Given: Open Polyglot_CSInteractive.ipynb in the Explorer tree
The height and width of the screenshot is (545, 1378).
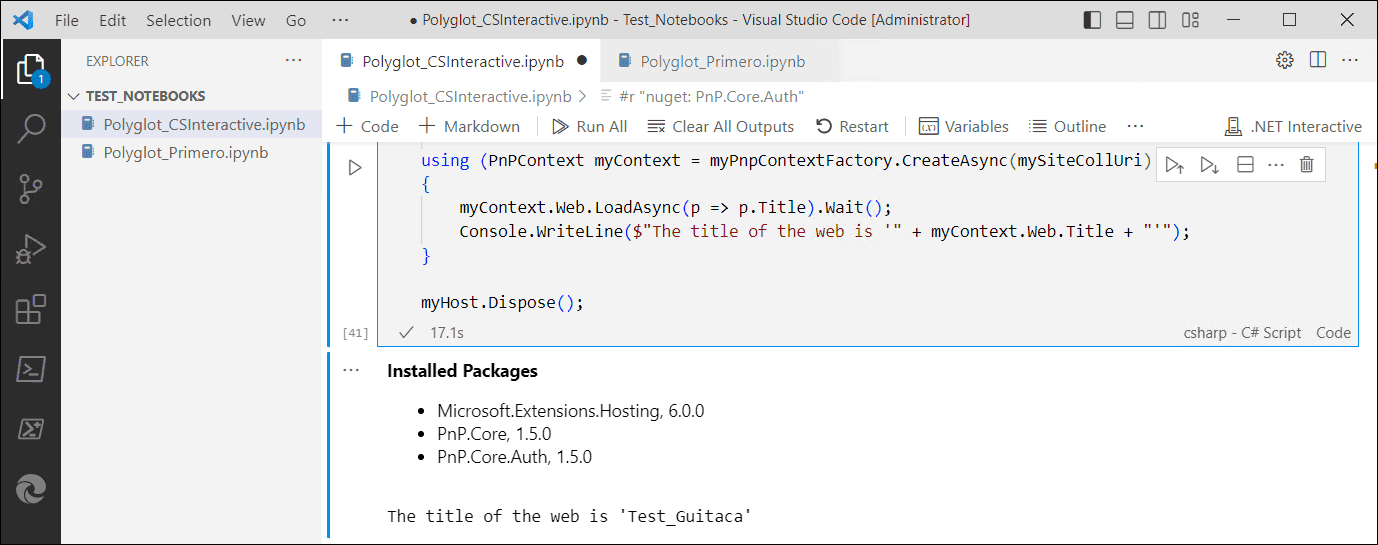Looking at the screenshot, I should tap(191, 124).
